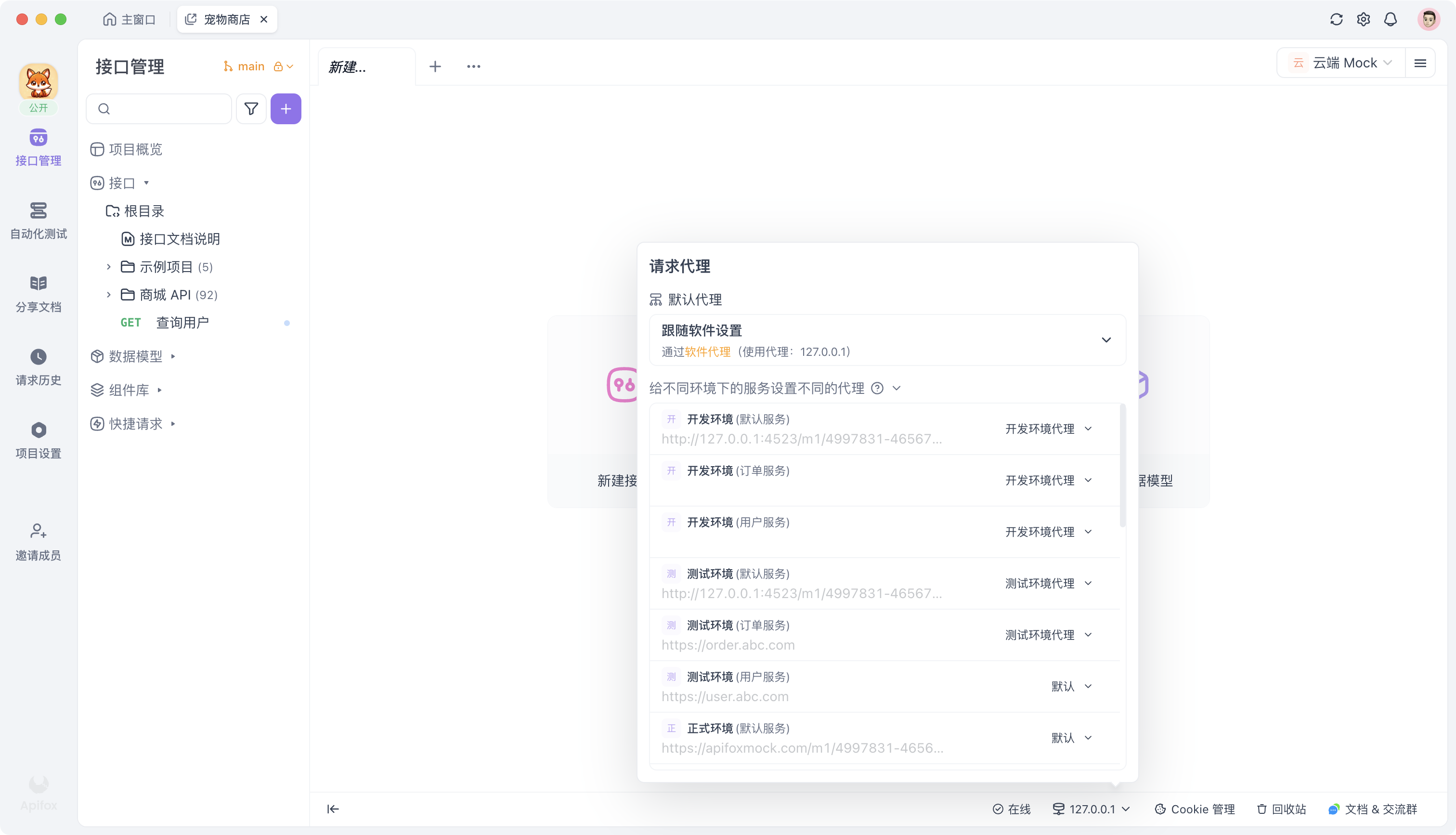Open Cookie 管理 in the status bar
The height and width of the screenshot is (835, 1456).
click(1196, 809)
